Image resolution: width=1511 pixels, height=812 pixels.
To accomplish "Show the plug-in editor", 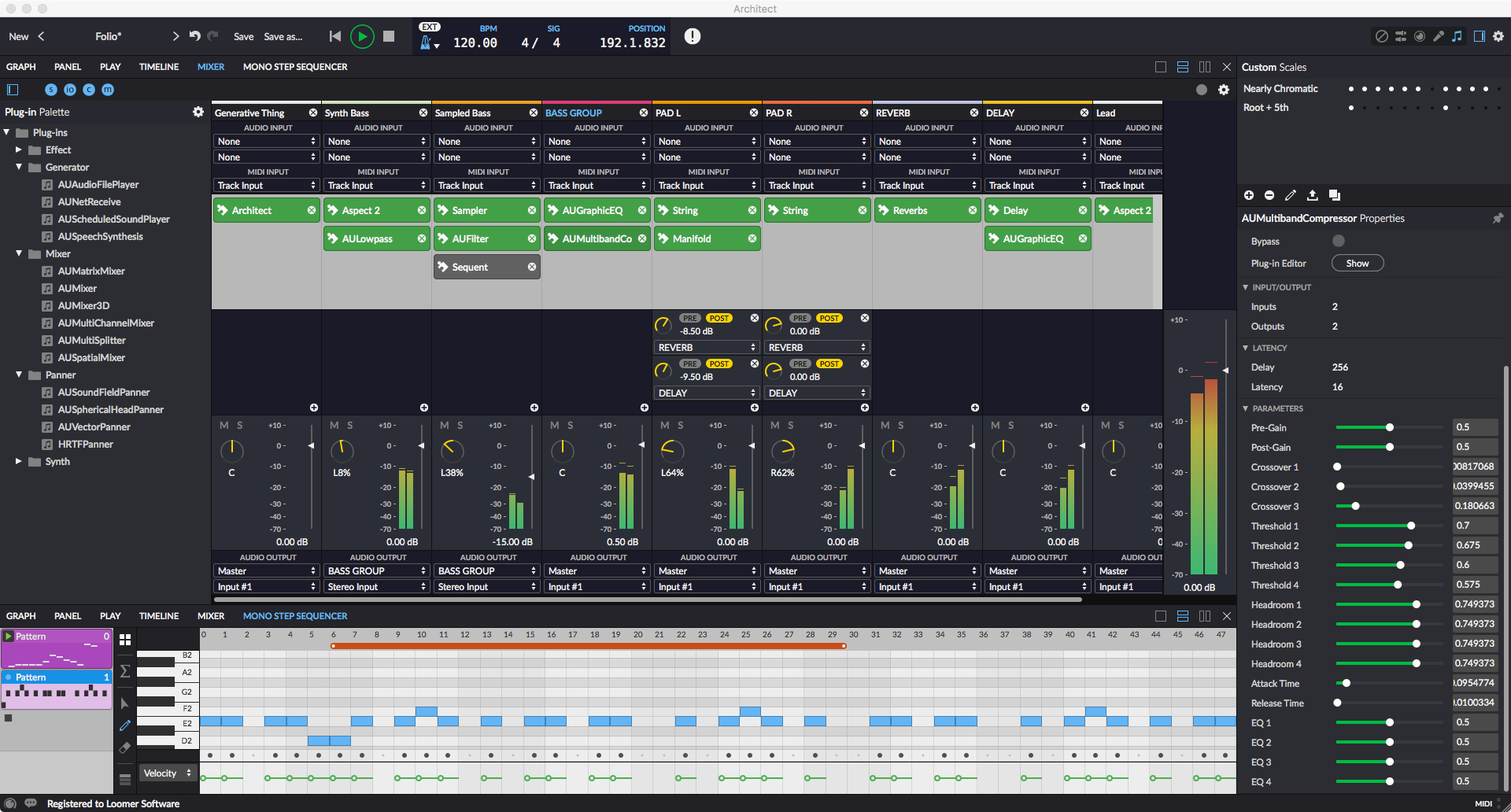I will pos(1358,264).
